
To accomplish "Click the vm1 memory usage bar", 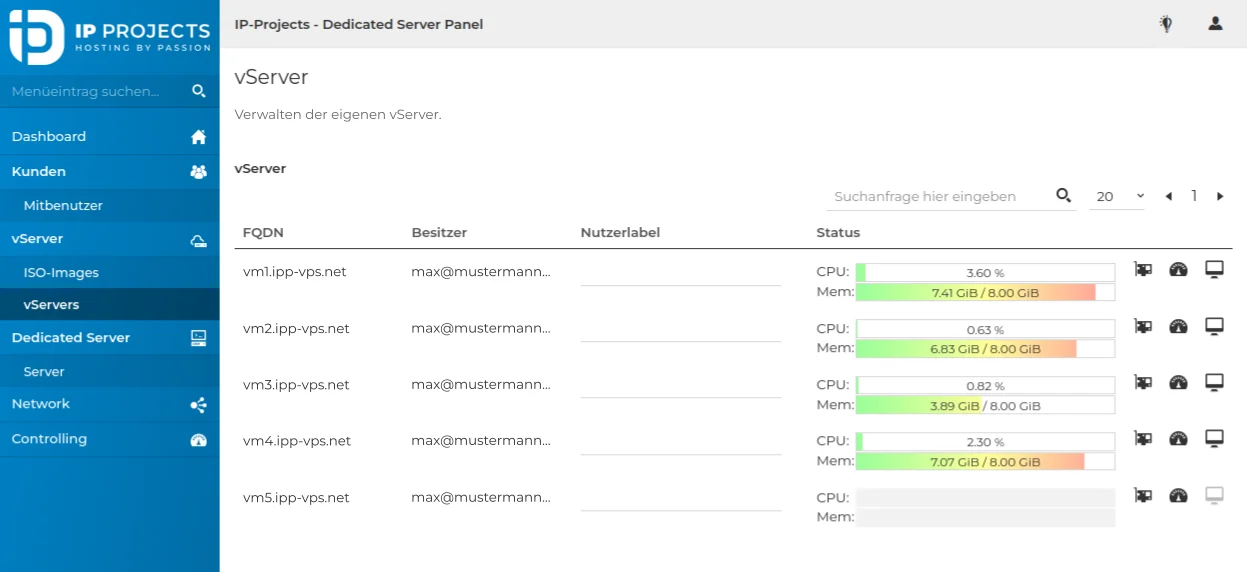I will (x=984, y=293).
